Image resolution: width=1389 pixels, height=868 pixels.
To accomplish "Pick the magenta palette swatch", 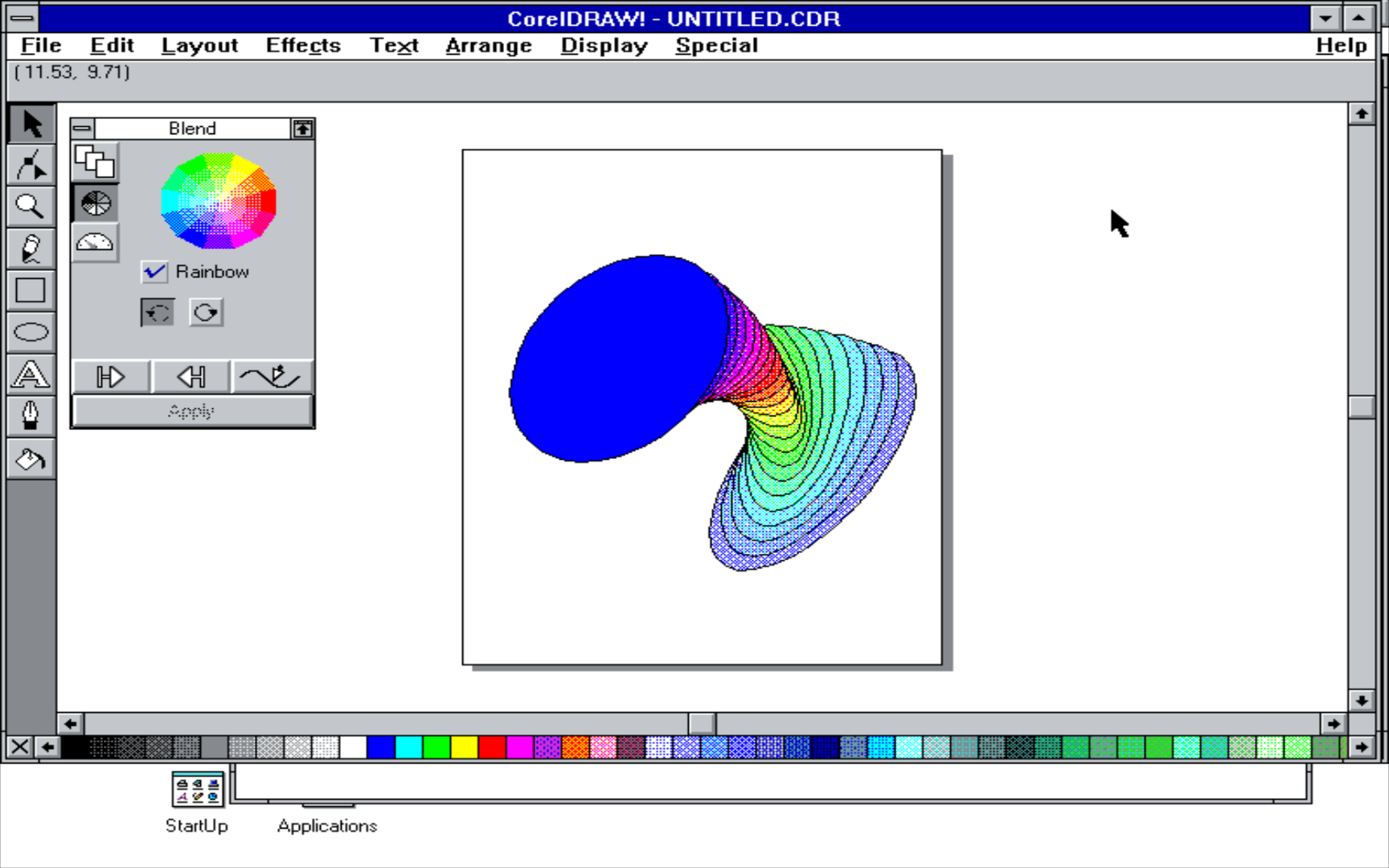I will coord(520,747).
